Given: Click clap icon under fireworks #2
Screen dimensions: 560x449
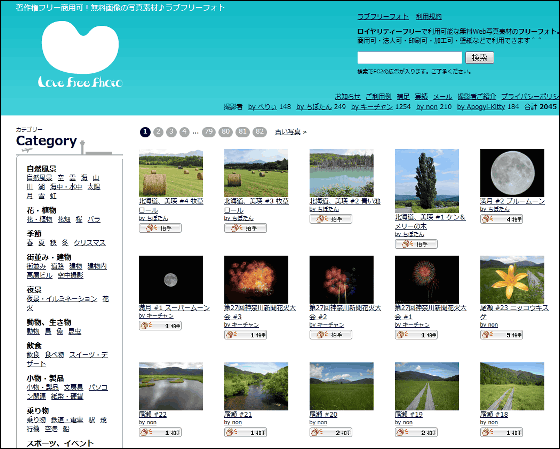Looking at the screenshot, I should click(331, 335).
